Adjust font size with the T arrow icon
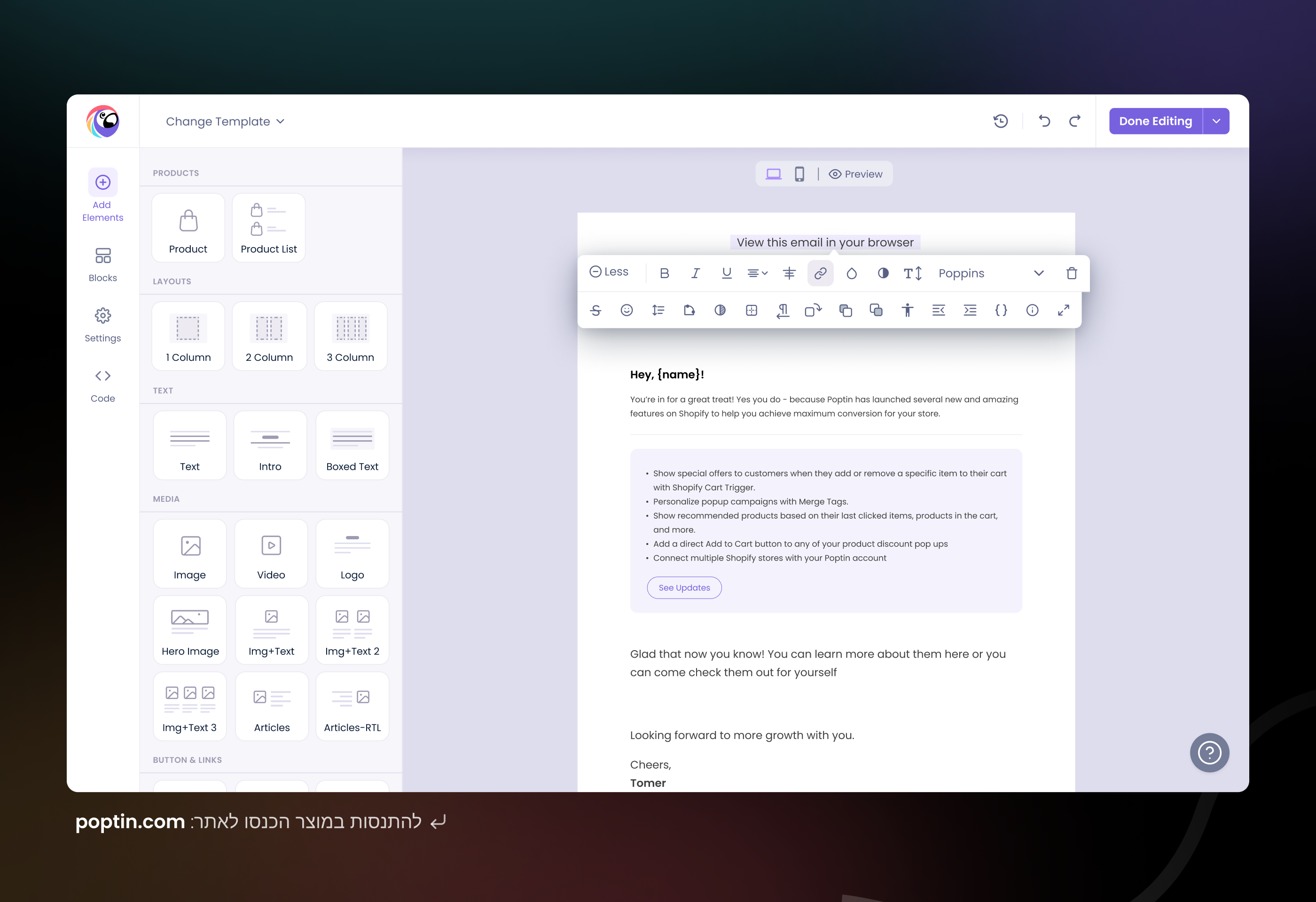This screenshot has width=1316, height=902. 913,273
